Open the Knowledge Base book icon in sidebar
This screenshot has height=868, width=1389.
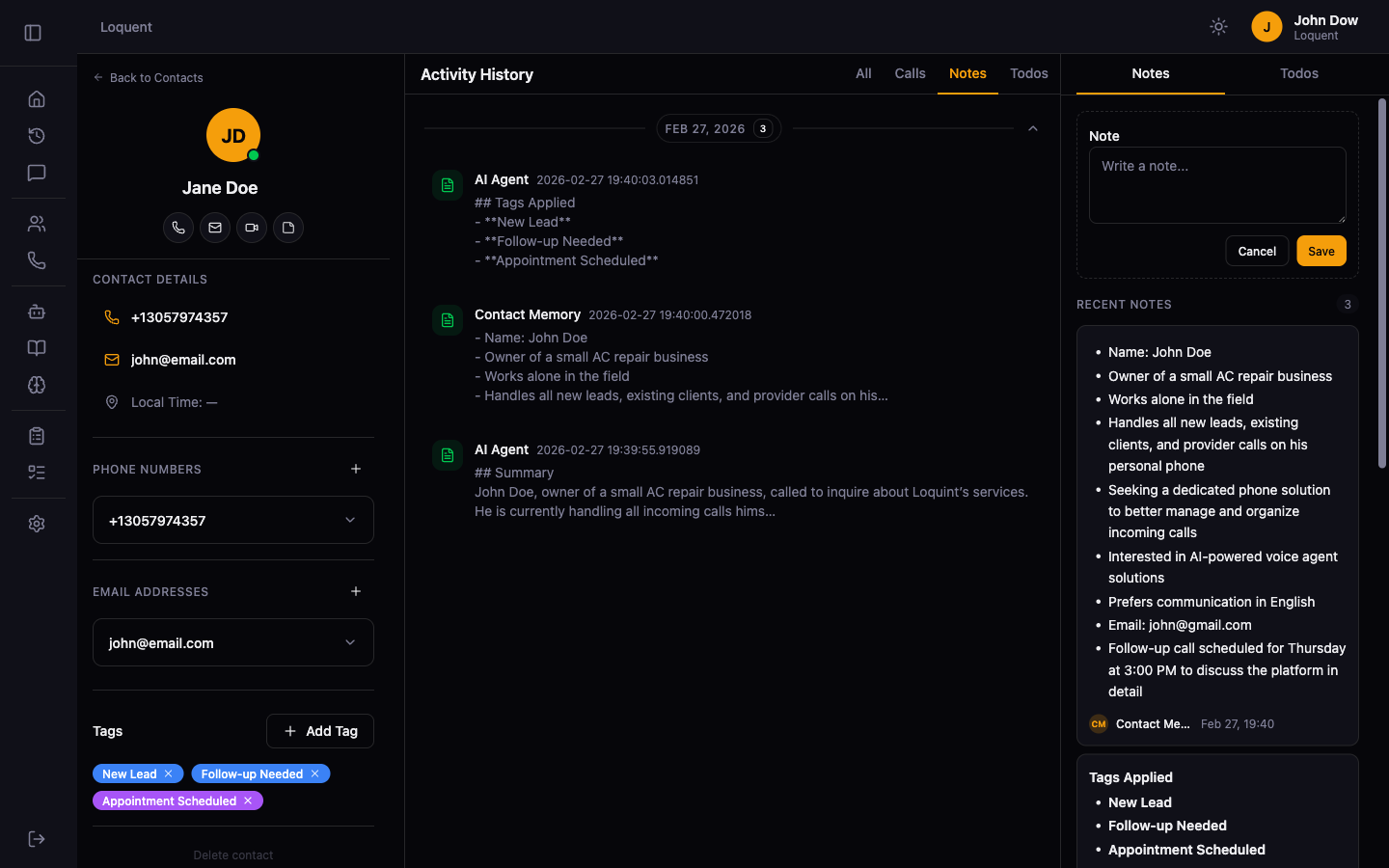(x=37, y=347)
